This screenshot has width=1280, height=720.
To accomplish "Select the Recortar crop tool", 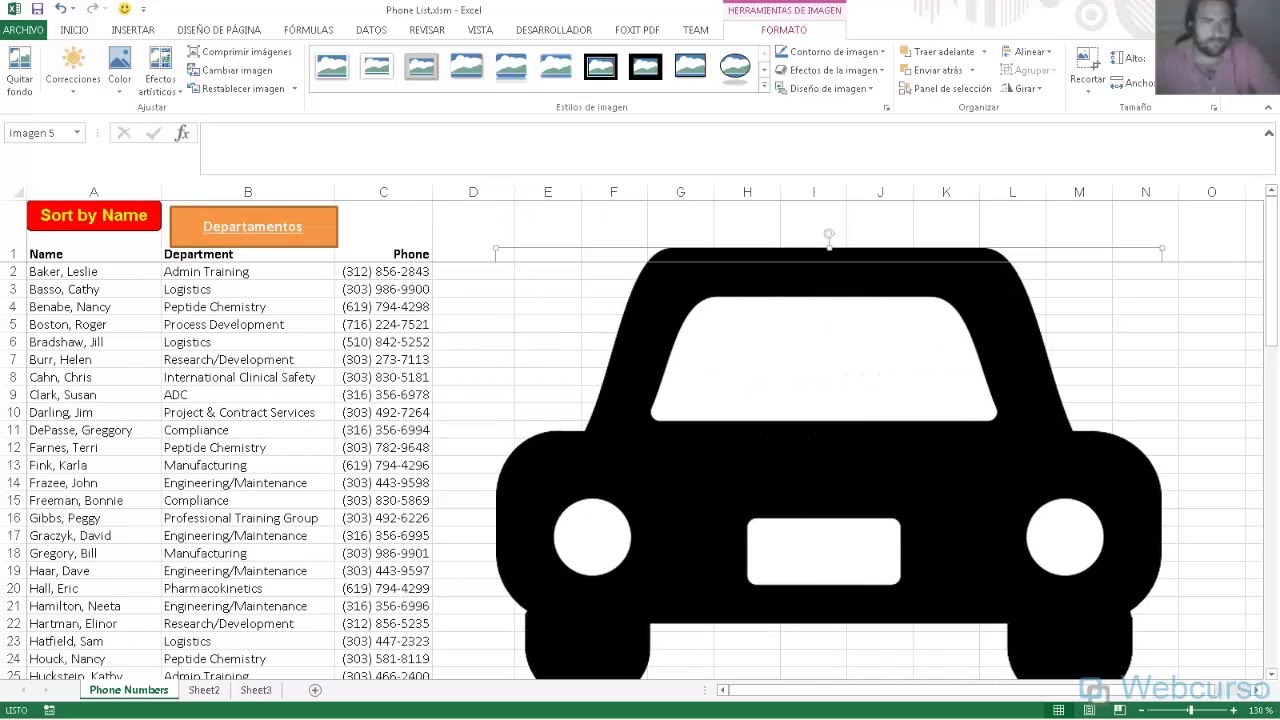I will (1087, 71).
